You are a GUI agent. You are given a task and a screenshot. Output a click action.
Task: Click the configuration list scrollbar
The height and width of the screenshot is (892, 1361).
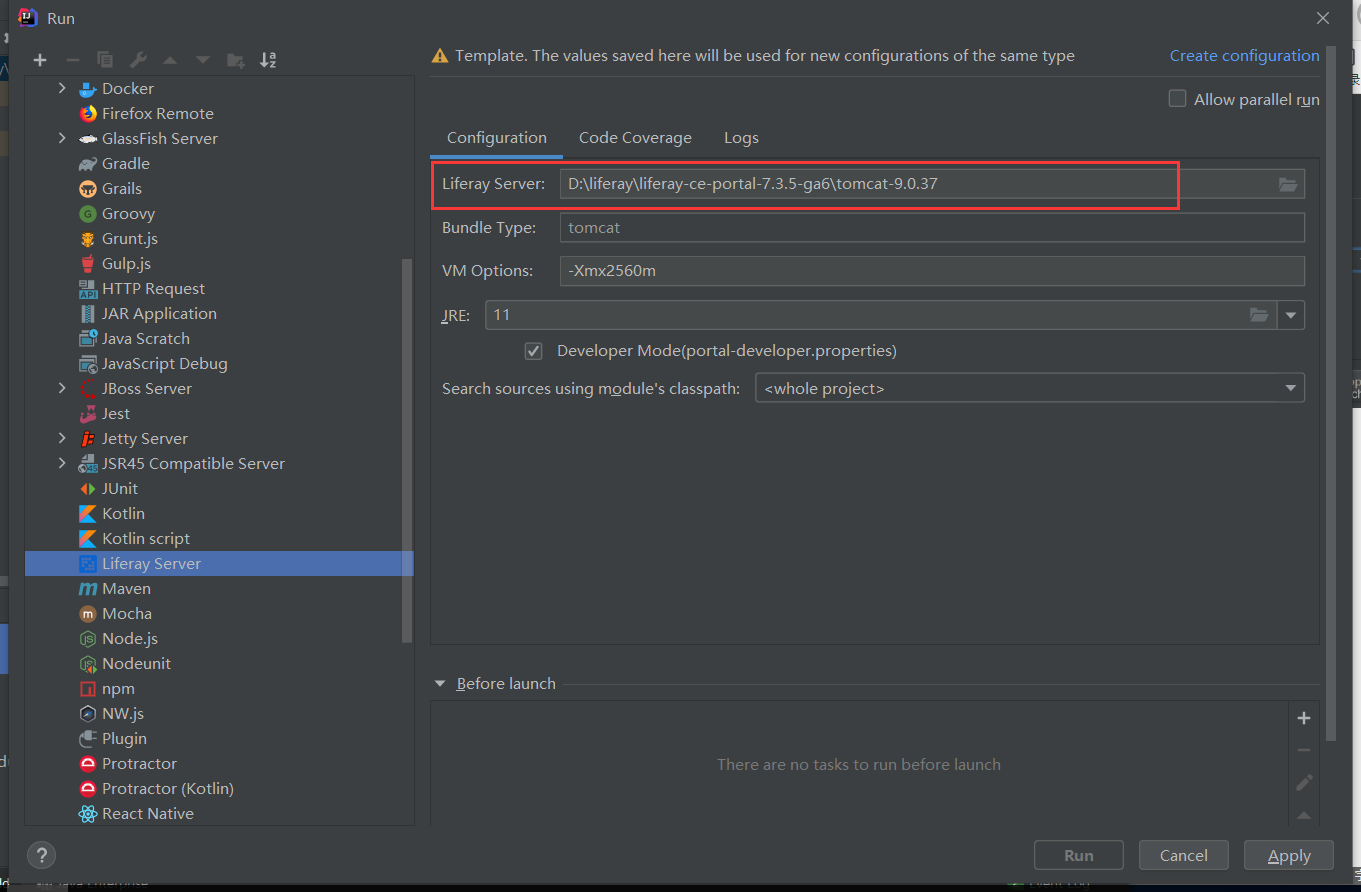[407, 450]
